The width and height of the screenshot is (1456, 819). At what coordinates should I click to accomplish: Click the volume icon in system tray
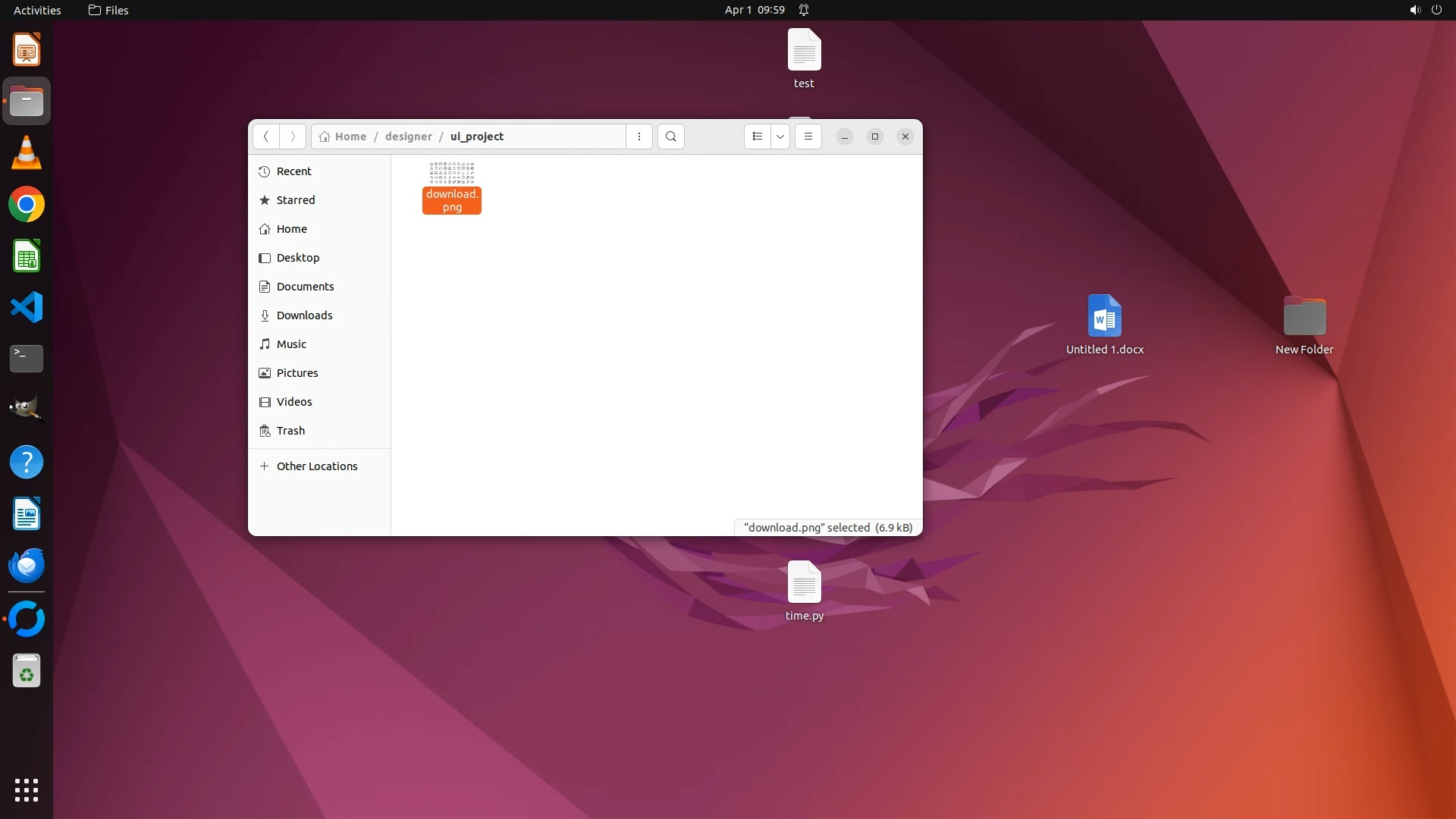[x=1414, y=10]
